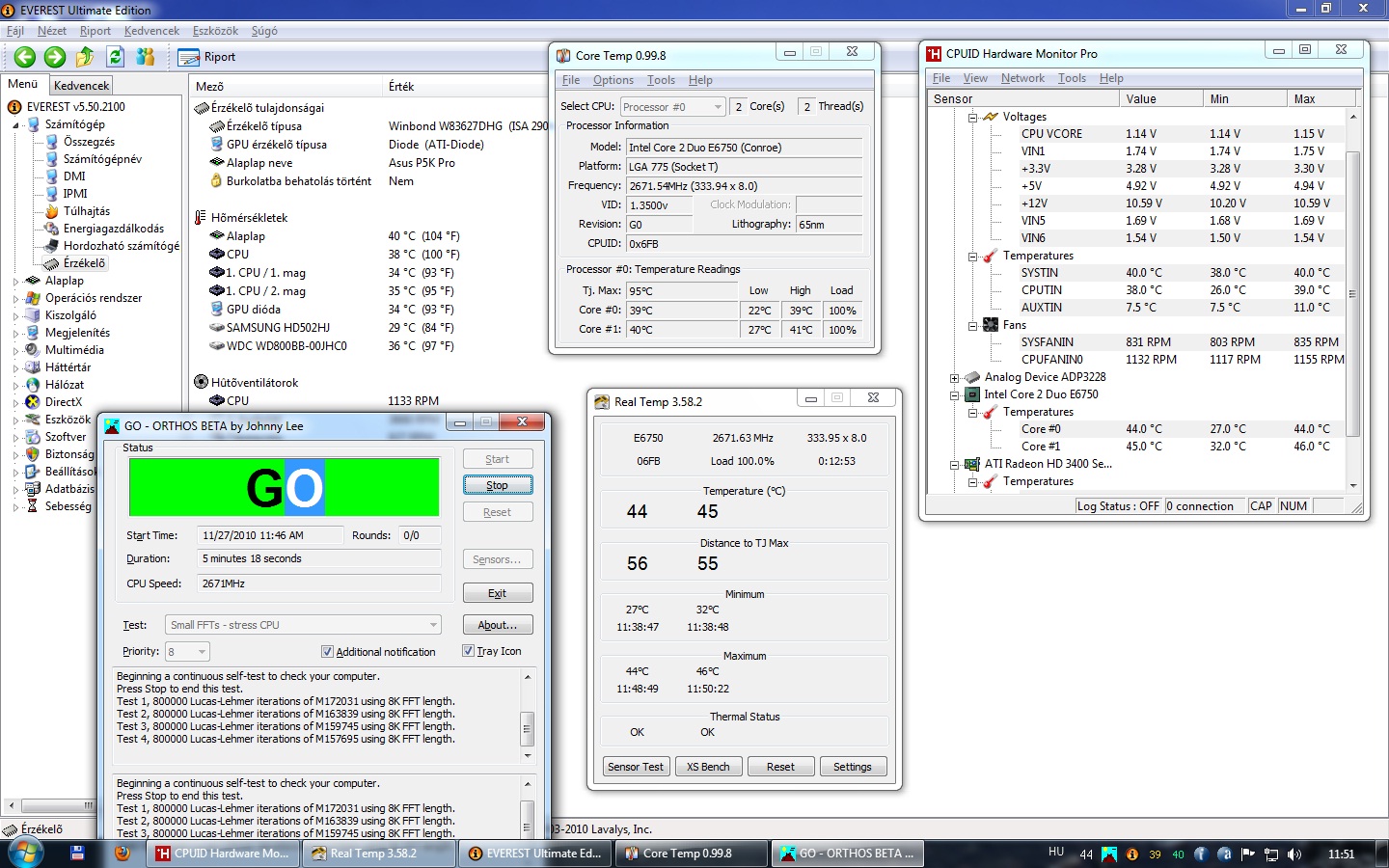Select the Érzékelő item in the tree

[x=84, y=263]
